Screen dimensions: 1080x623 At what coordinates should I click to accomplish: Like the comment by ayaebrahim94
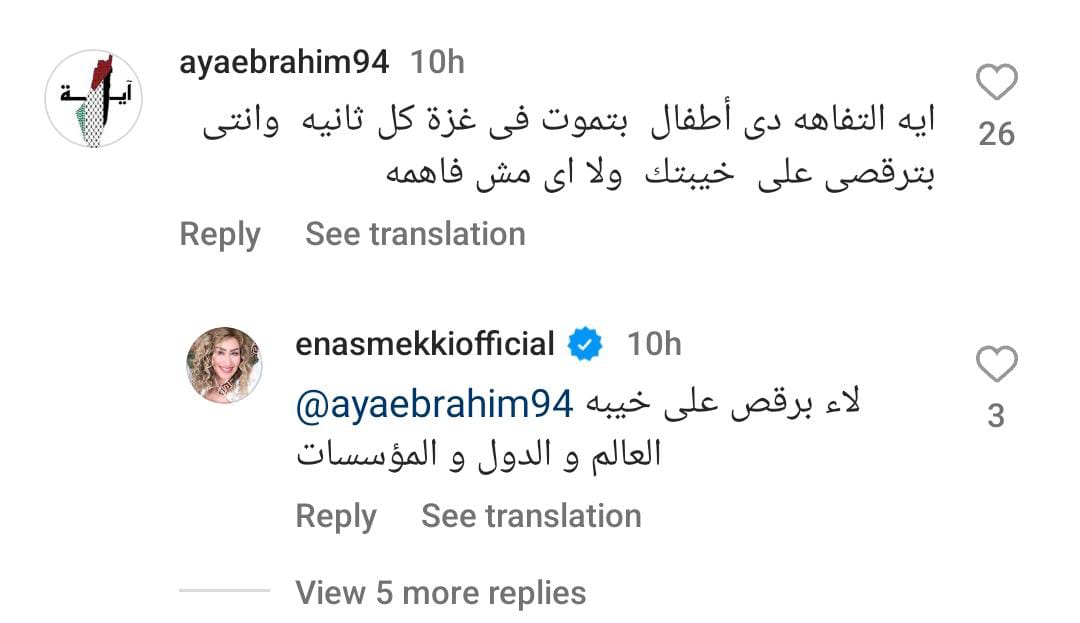[996, 82]
